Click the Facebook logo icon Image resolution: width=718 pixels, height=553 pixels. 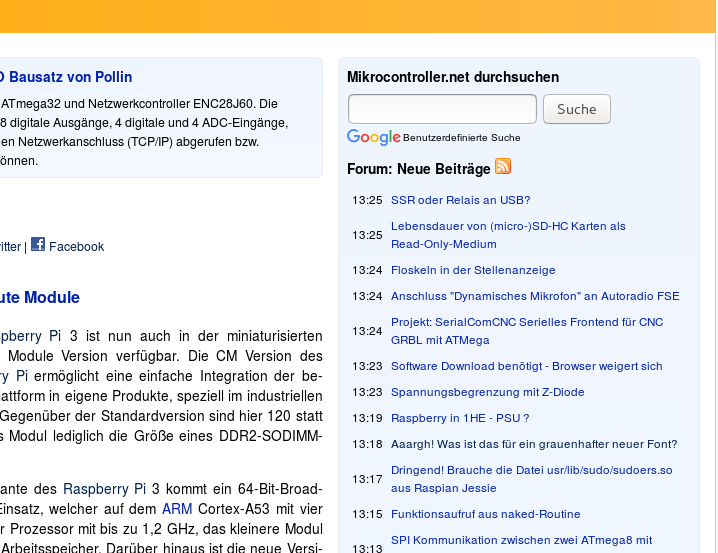tap(38, 244)
